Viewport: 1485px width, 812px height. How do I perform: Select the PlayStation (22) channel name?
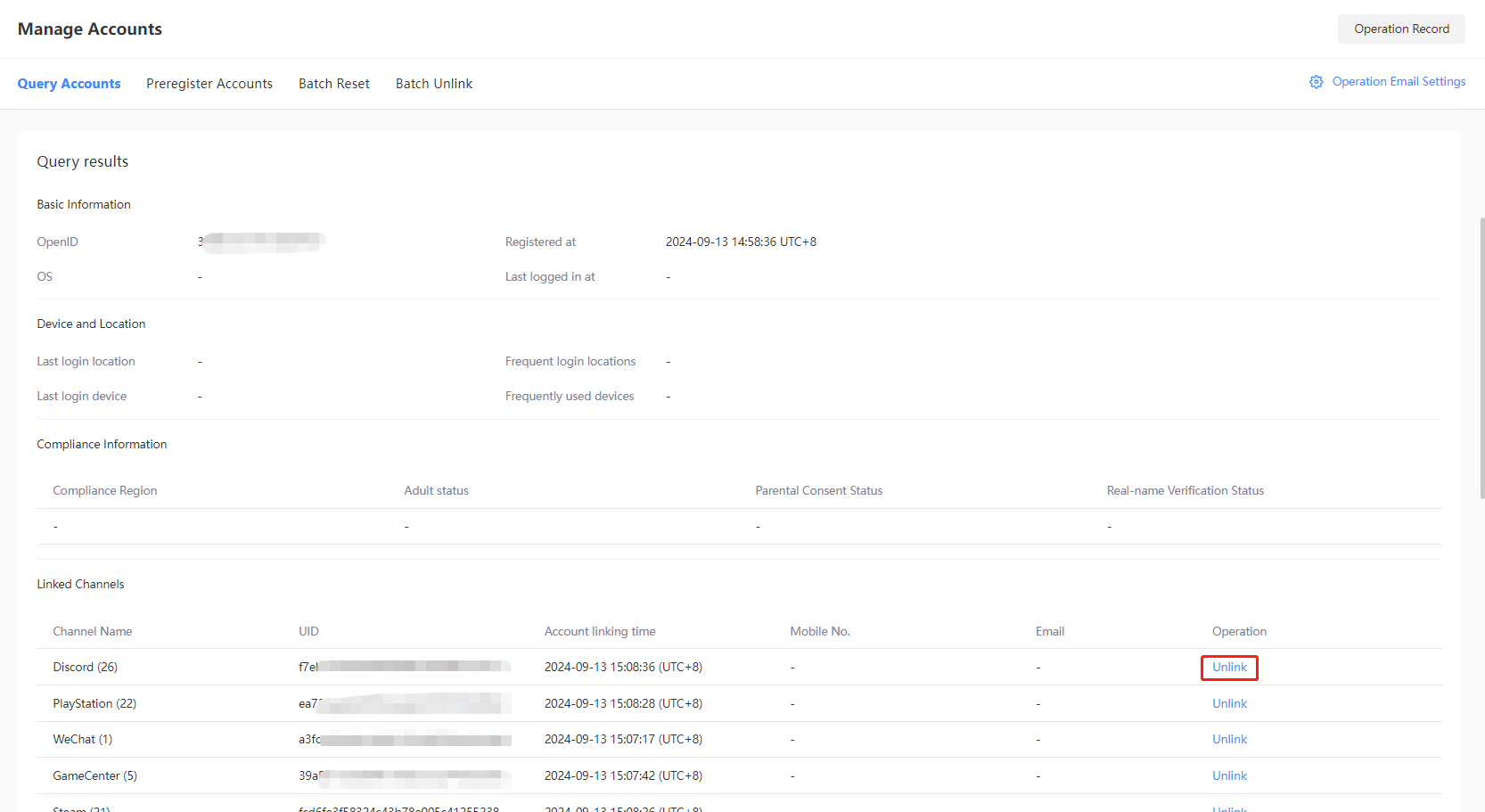(94, 704)
